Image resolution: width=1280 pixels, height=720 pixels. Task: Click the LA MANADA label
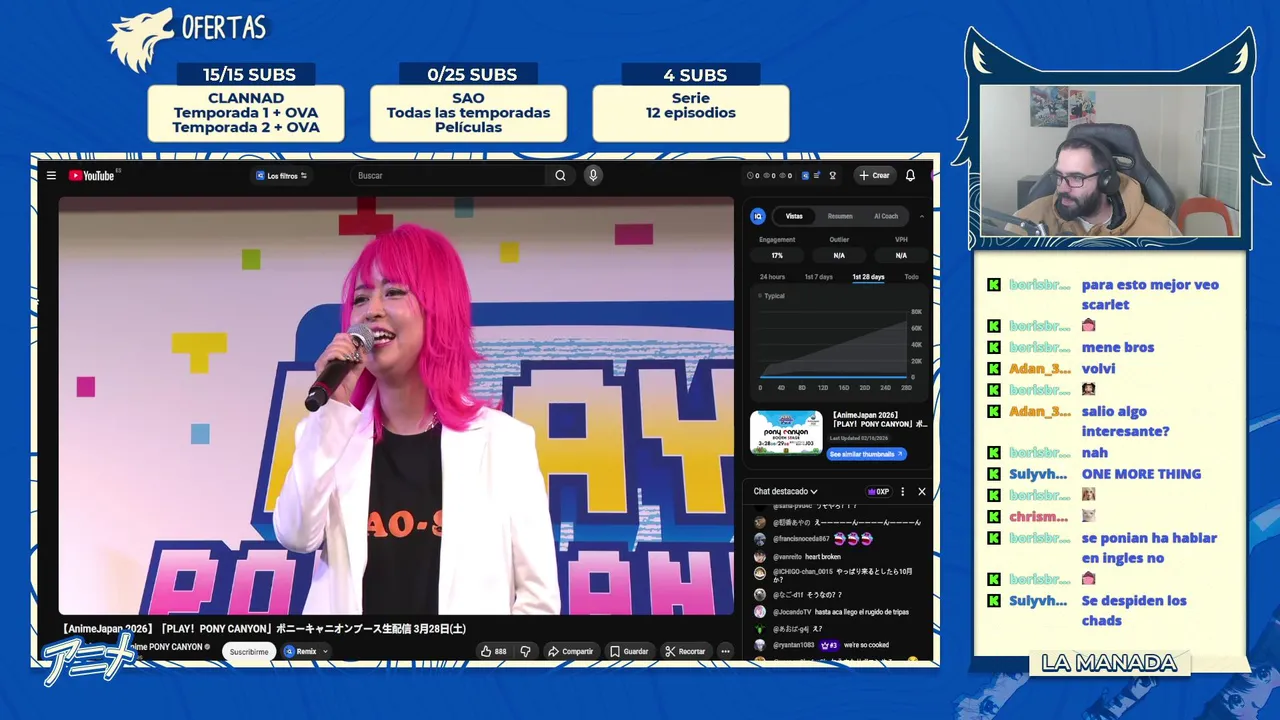1109,663
